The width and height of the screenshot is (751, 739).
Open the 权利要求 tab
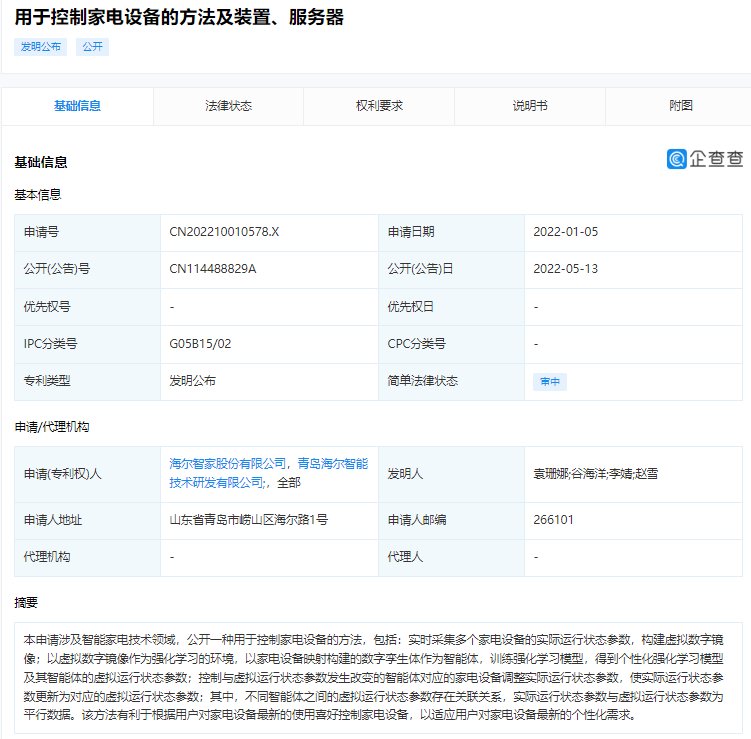coord(379,106)
